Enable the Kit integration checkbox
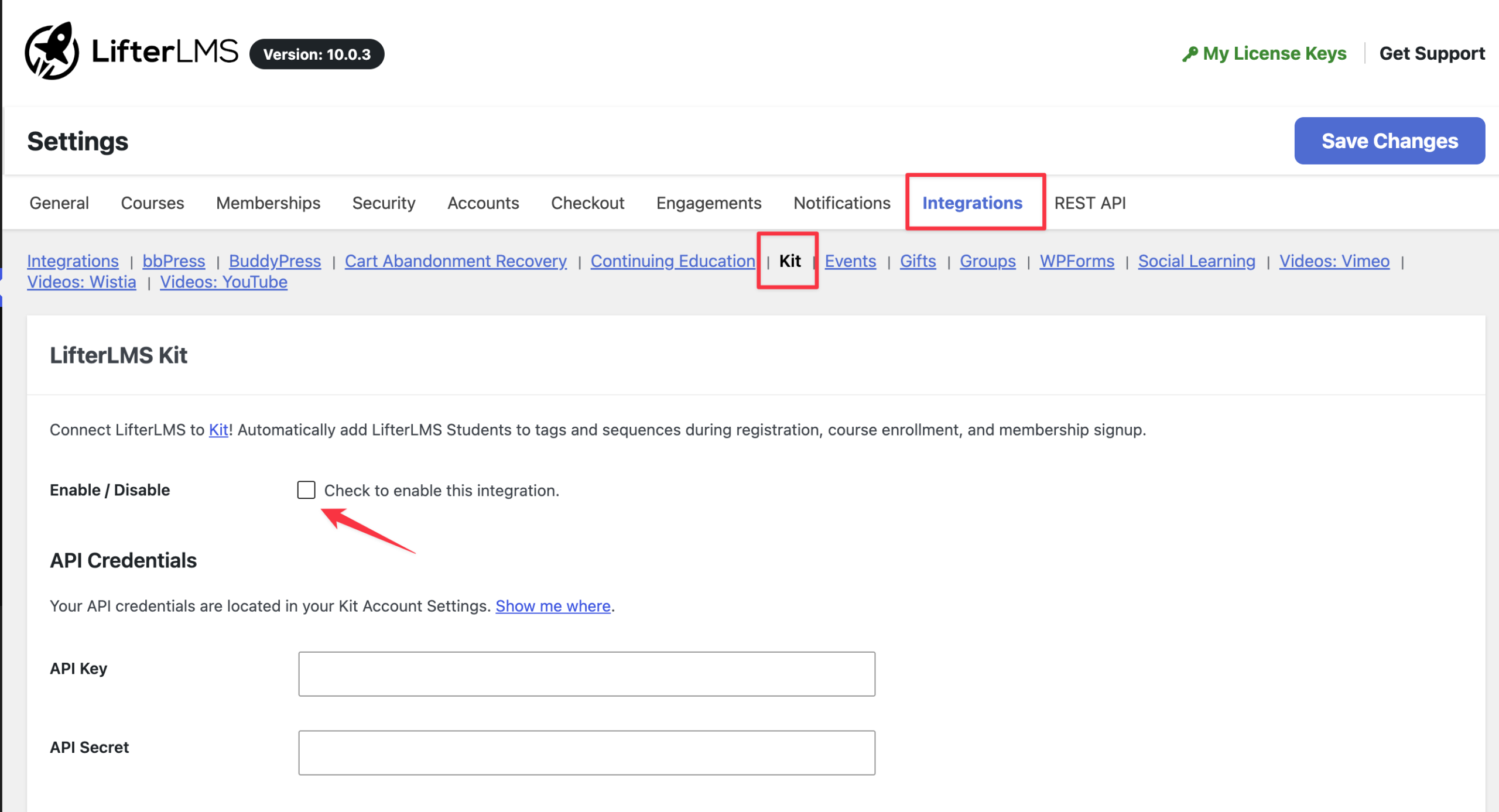The width and height of the screenshot is (1499, 812). (306, 489)
